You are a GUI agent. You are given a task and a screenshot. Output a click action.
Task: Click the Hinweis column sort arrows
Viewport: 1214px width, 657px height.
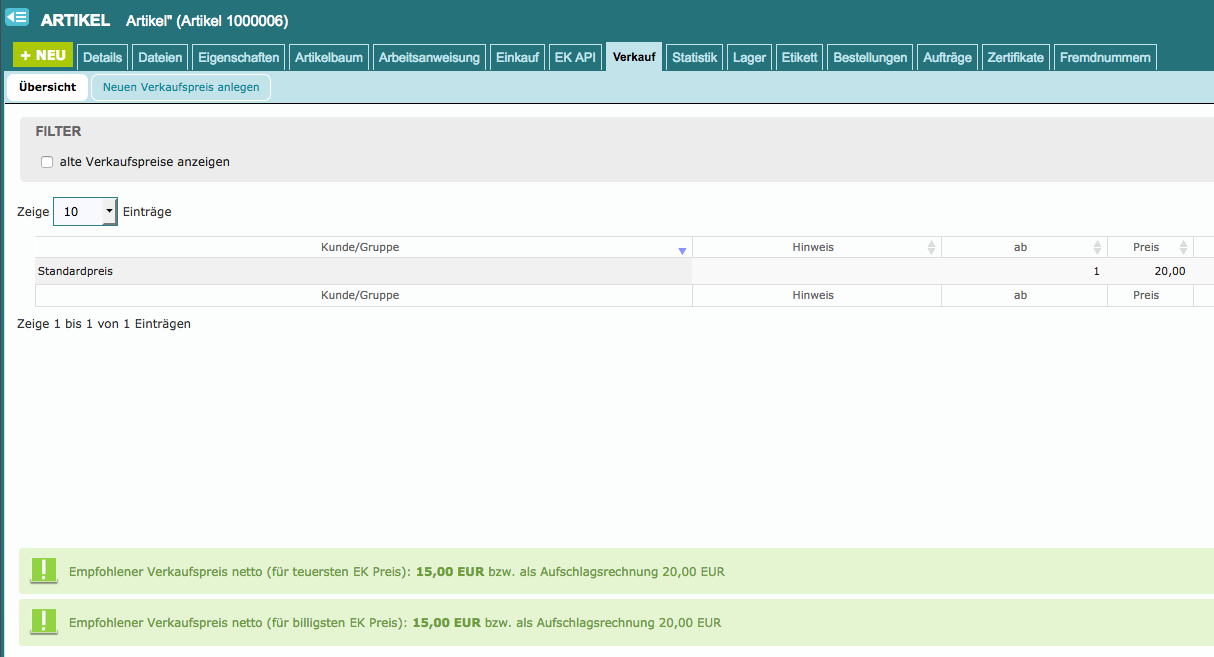[931, 248]
